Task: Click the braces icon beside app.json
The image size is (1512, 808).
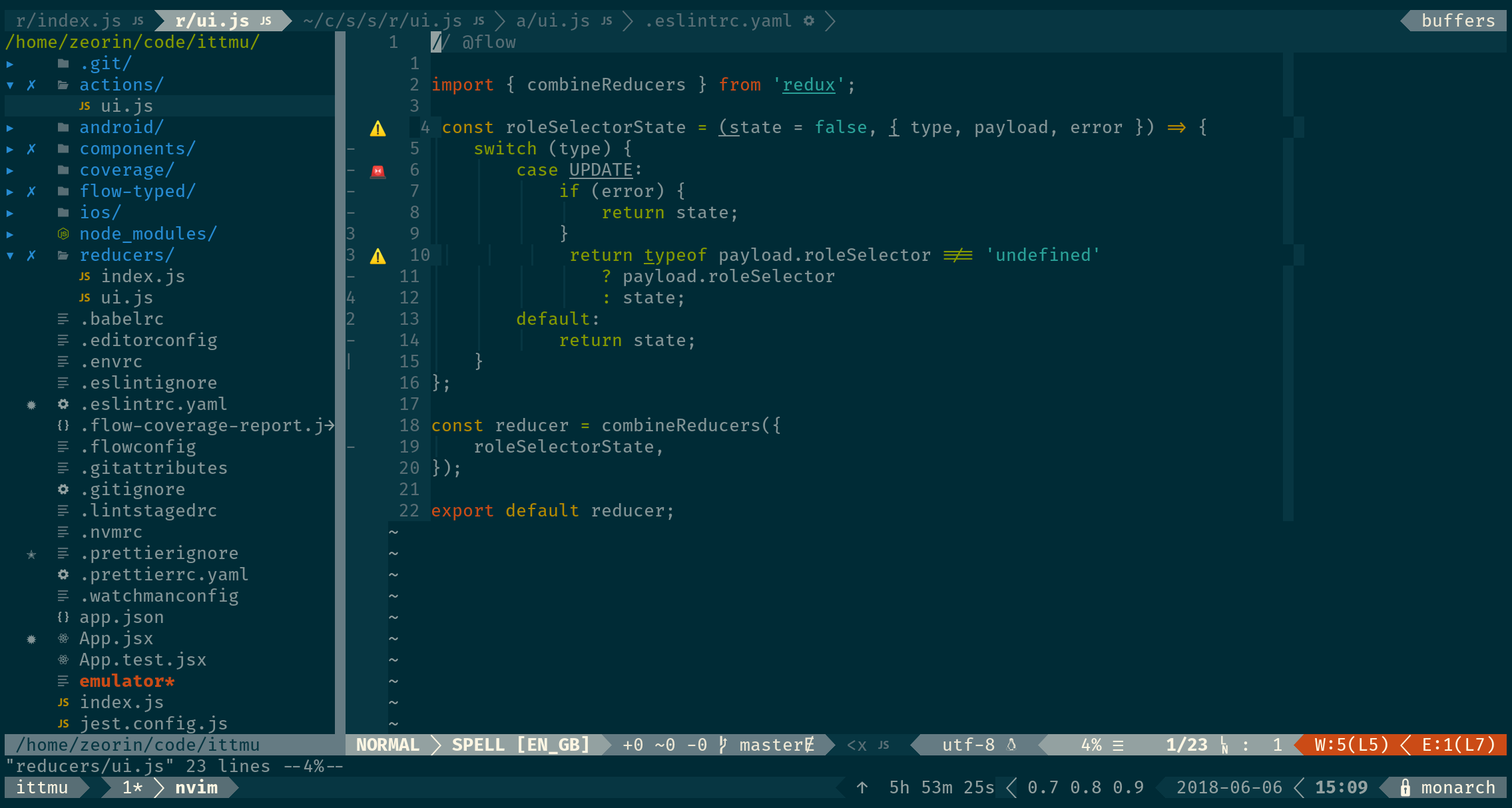Action: (x=63, y=617)
